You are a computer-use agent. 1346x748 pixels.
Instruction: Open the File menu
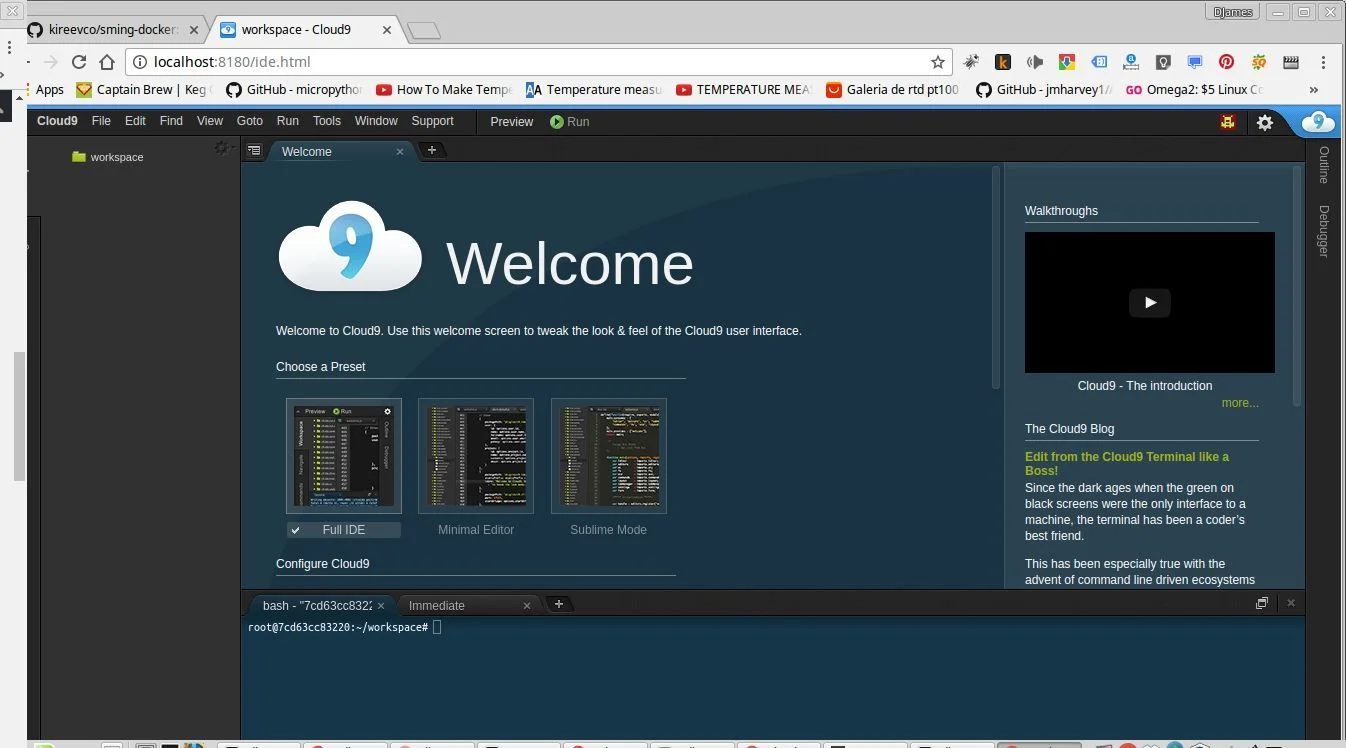pos(101,122)
